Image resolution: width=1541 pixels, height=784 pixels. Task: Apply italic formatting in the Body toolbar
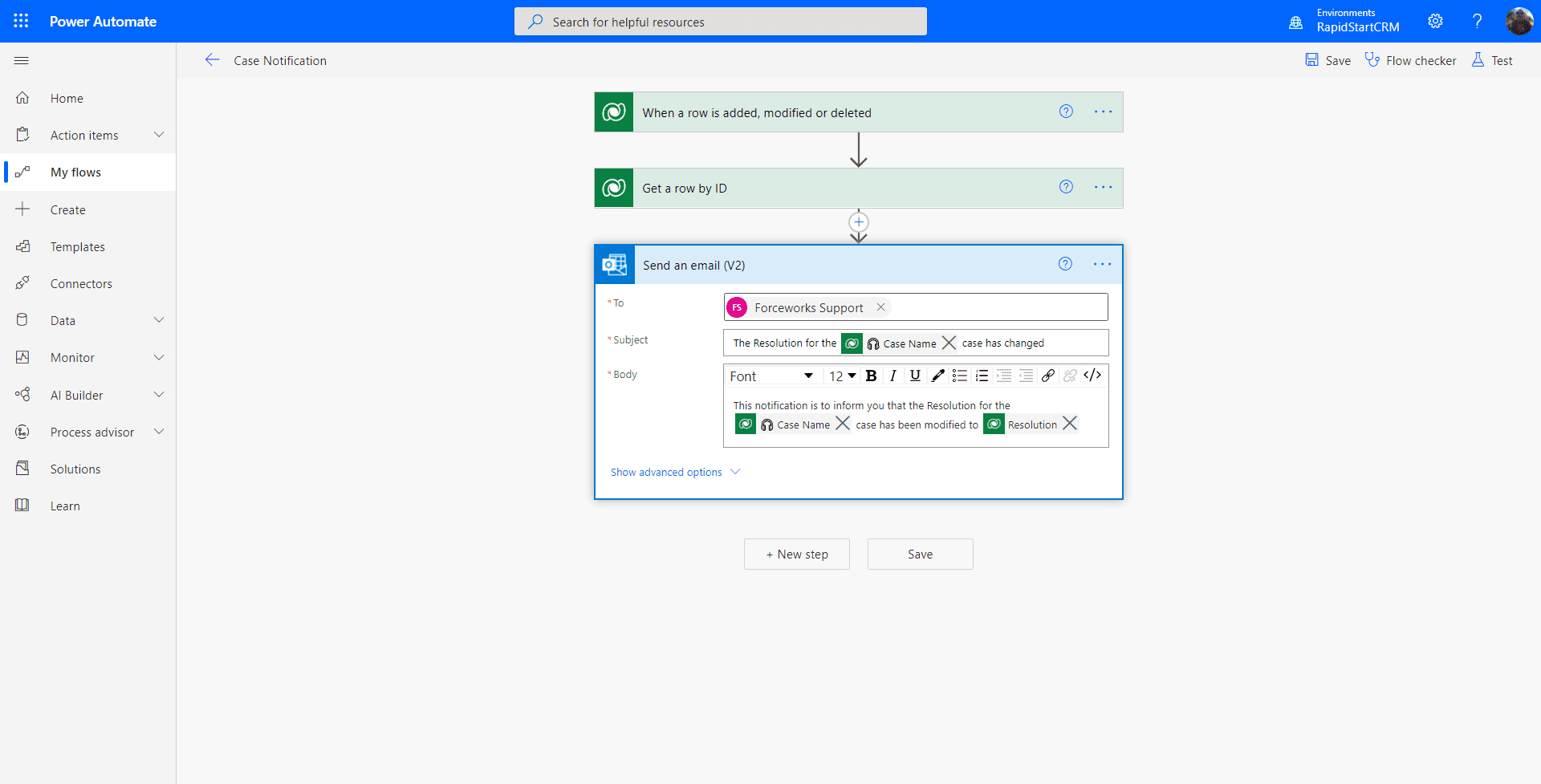tap(893, 376)
